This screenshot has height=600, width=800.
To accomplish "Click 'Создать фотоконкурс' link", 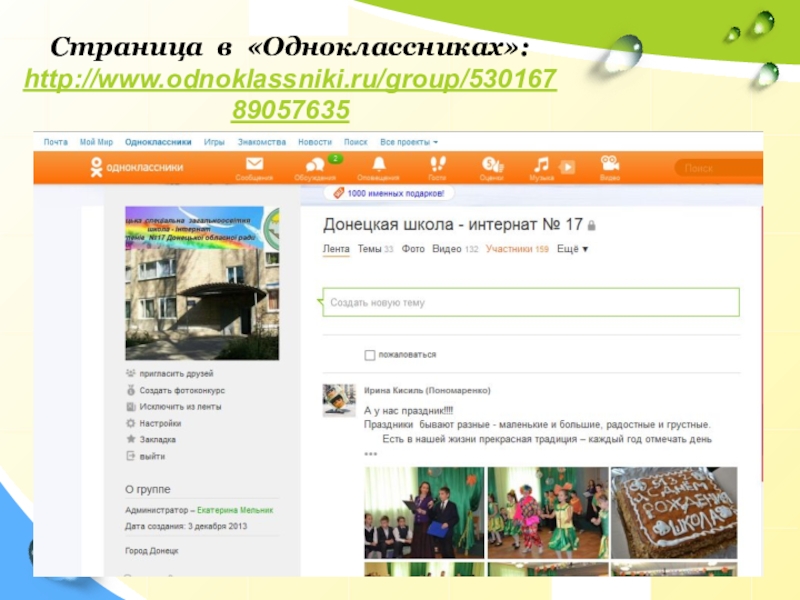I will (x=182, y=390).
